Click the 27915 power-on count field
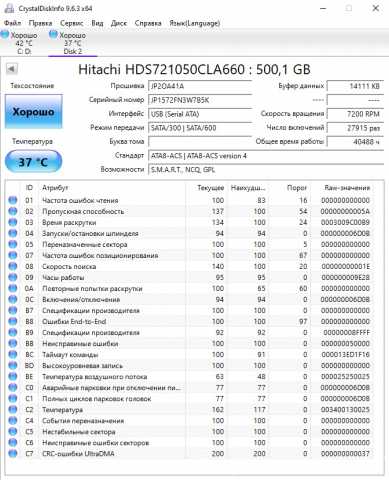Image resolution: width=389 pixels, height=480 pixels. 355,128
